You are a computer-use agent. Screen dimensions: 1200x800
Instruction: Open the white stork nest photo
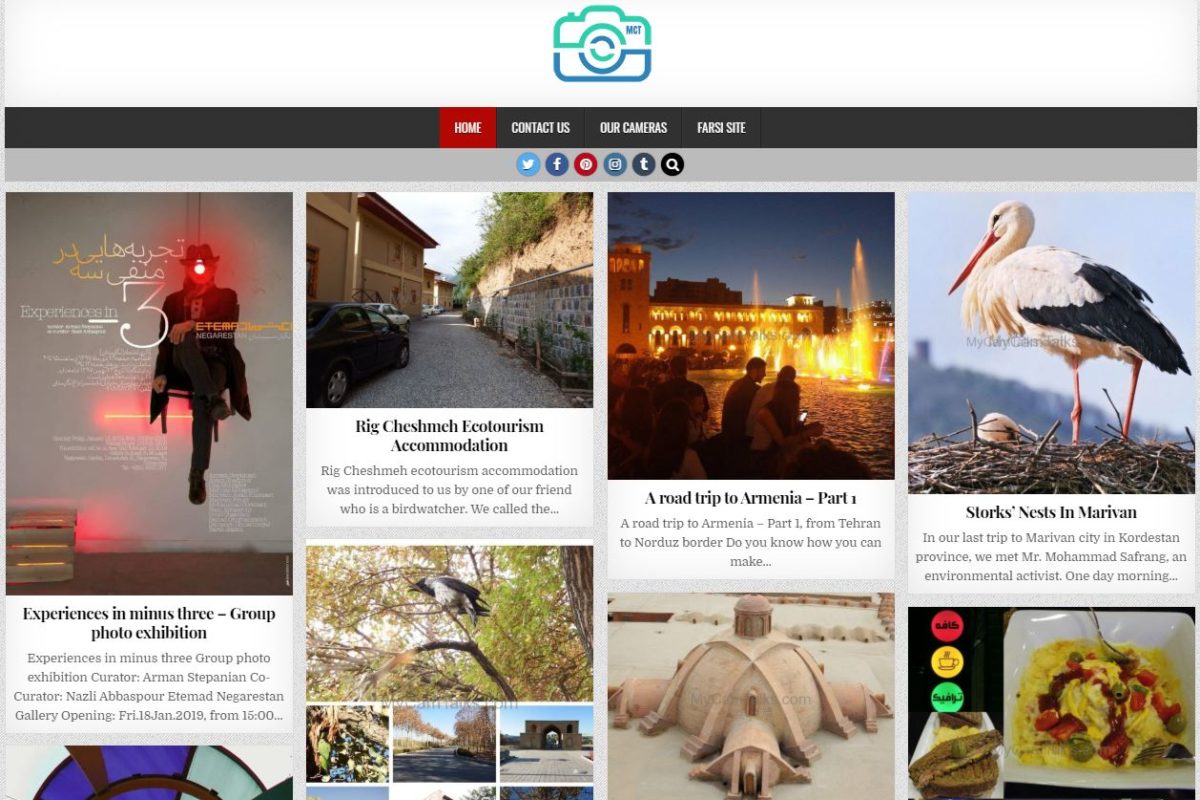coord(1051,343)
